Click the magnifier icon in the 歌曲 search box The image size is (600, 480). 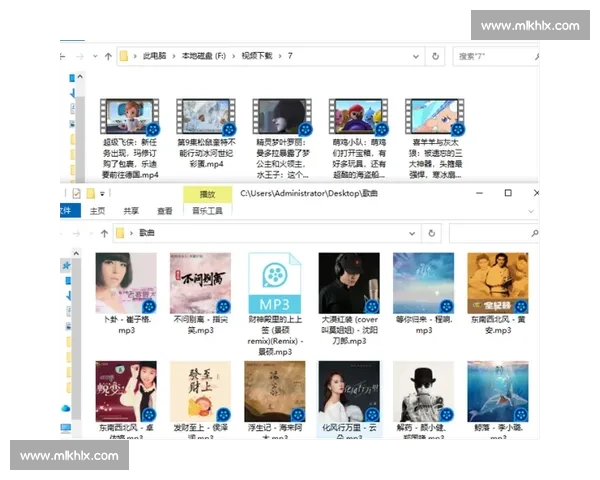pyautogui.click(x=535, y=233)
